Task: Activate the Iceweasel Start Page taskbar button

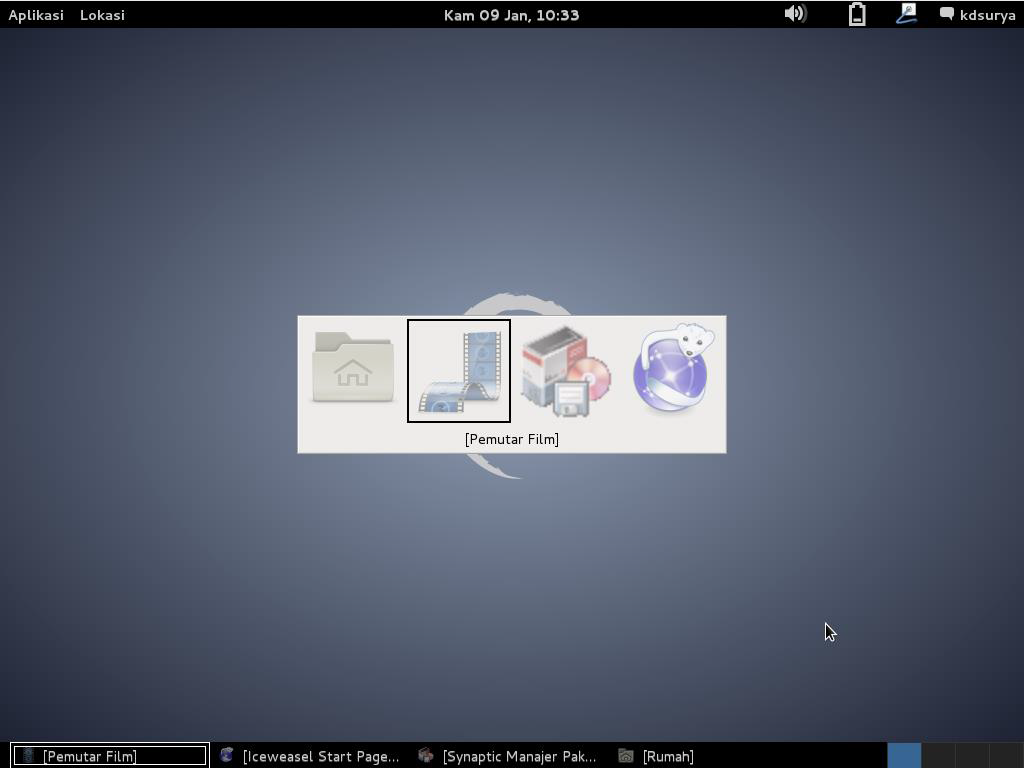Action: point(310,756)
